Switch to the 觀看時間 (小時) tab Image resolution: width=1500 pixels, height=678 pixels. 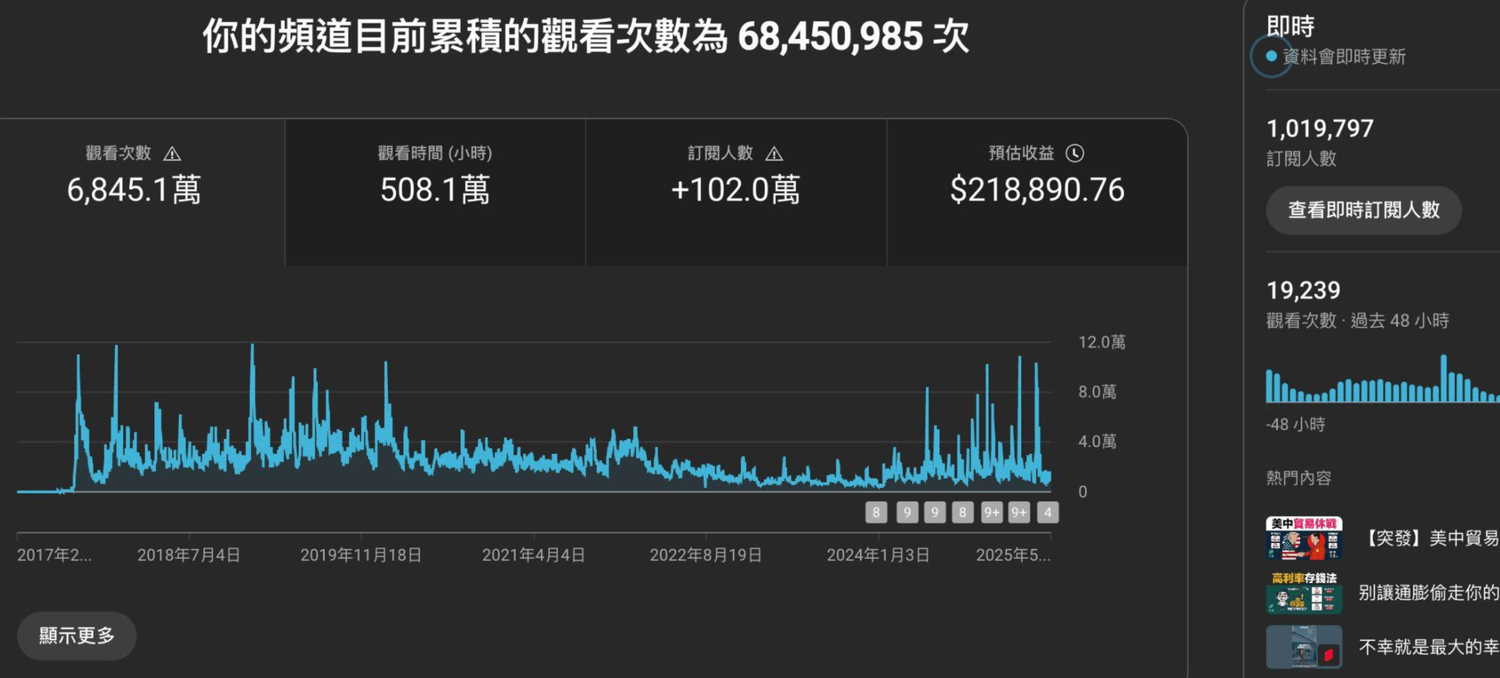click(435, 193)
